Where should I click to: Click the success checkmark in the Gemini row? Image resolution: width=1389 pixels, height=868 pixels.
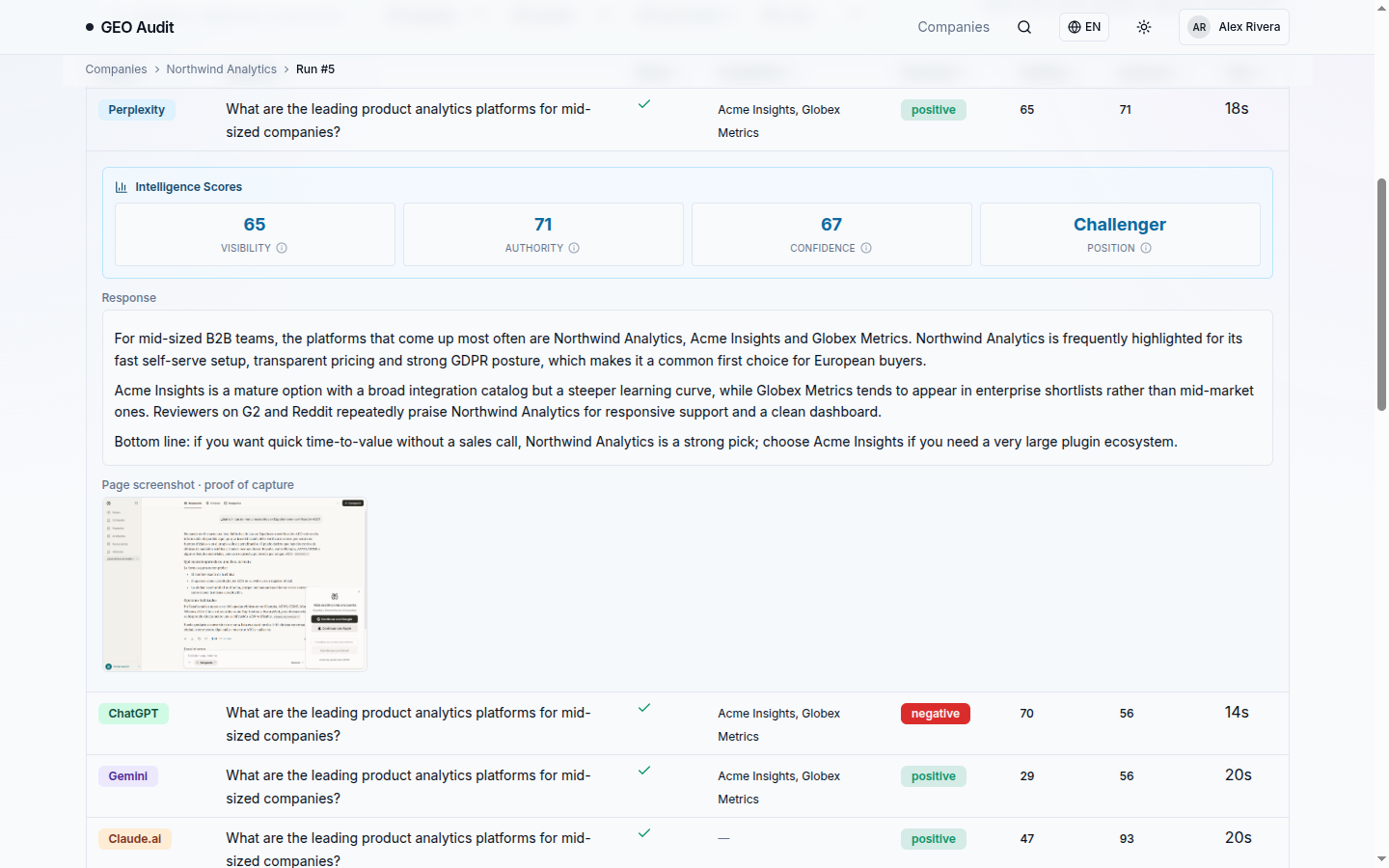point(644,771)
